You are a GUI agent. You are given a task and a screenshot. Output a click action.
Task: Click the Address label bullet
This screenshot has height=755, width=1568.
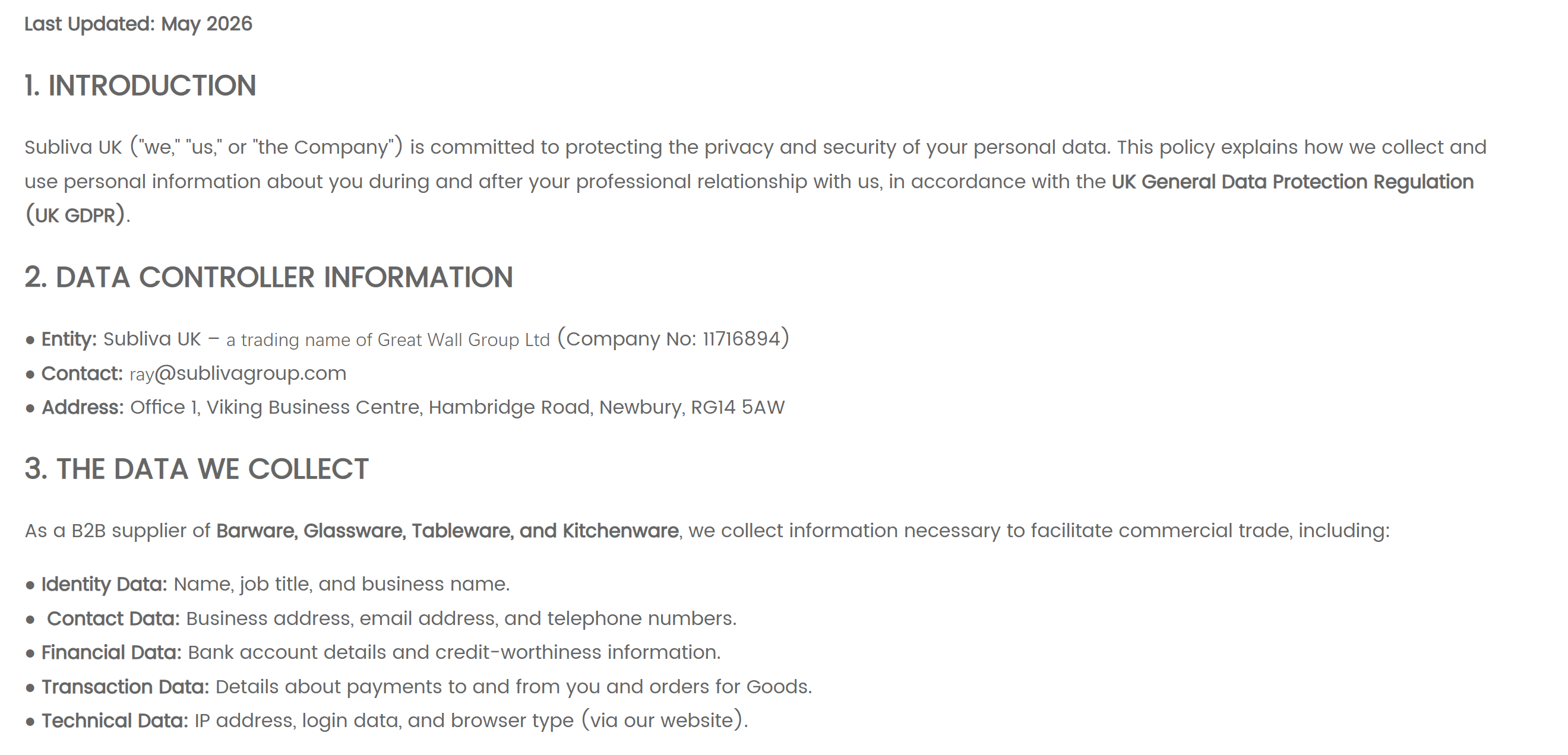[x=83, y=408]
